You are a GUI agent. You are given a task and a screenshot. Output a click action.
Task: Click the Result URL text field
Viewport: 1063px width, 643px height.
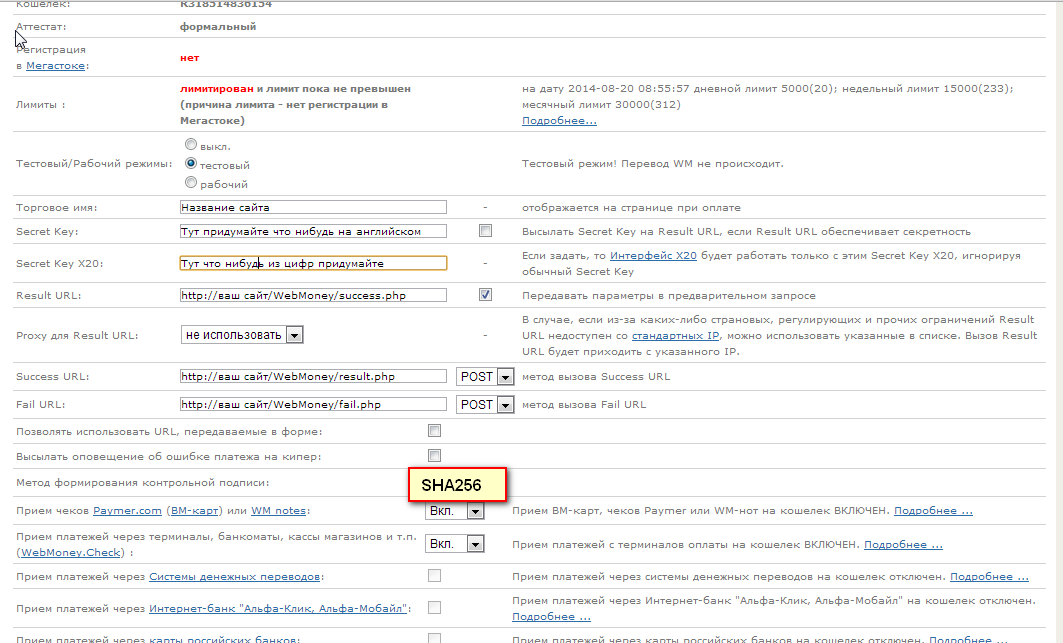click(x=312, y=295)
